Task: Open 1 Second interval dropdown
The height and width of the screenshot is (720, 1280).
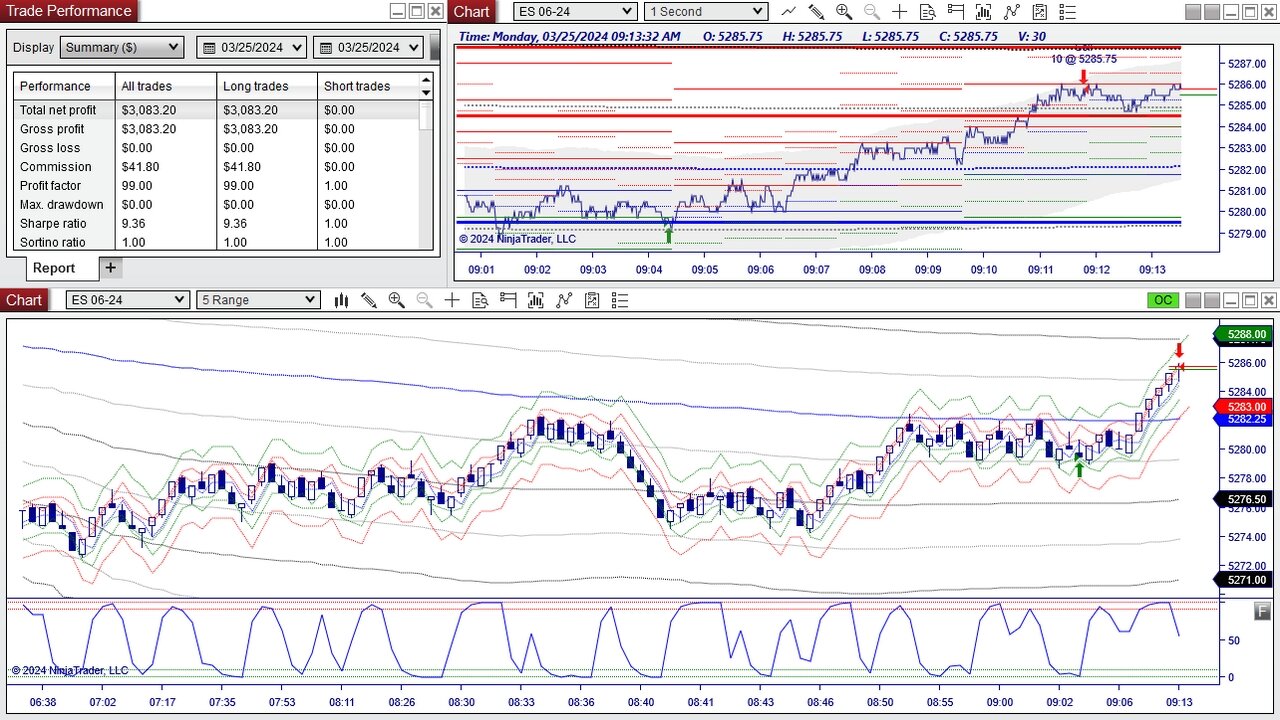Action: 706,12
